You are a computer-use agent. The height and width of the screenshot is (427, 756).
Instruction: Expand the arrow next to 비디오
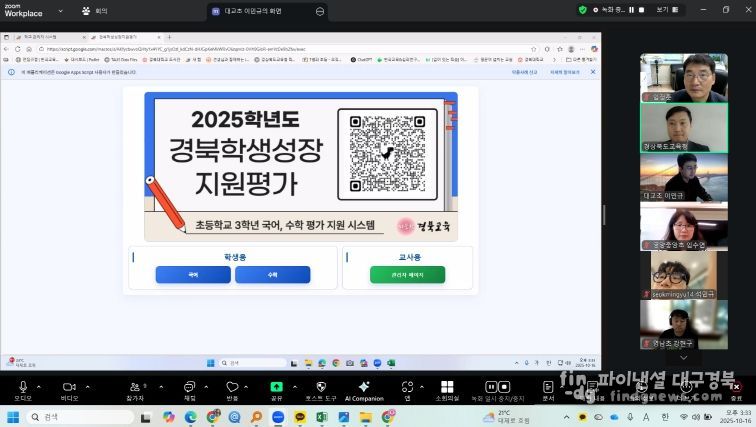tap(87, 385)
